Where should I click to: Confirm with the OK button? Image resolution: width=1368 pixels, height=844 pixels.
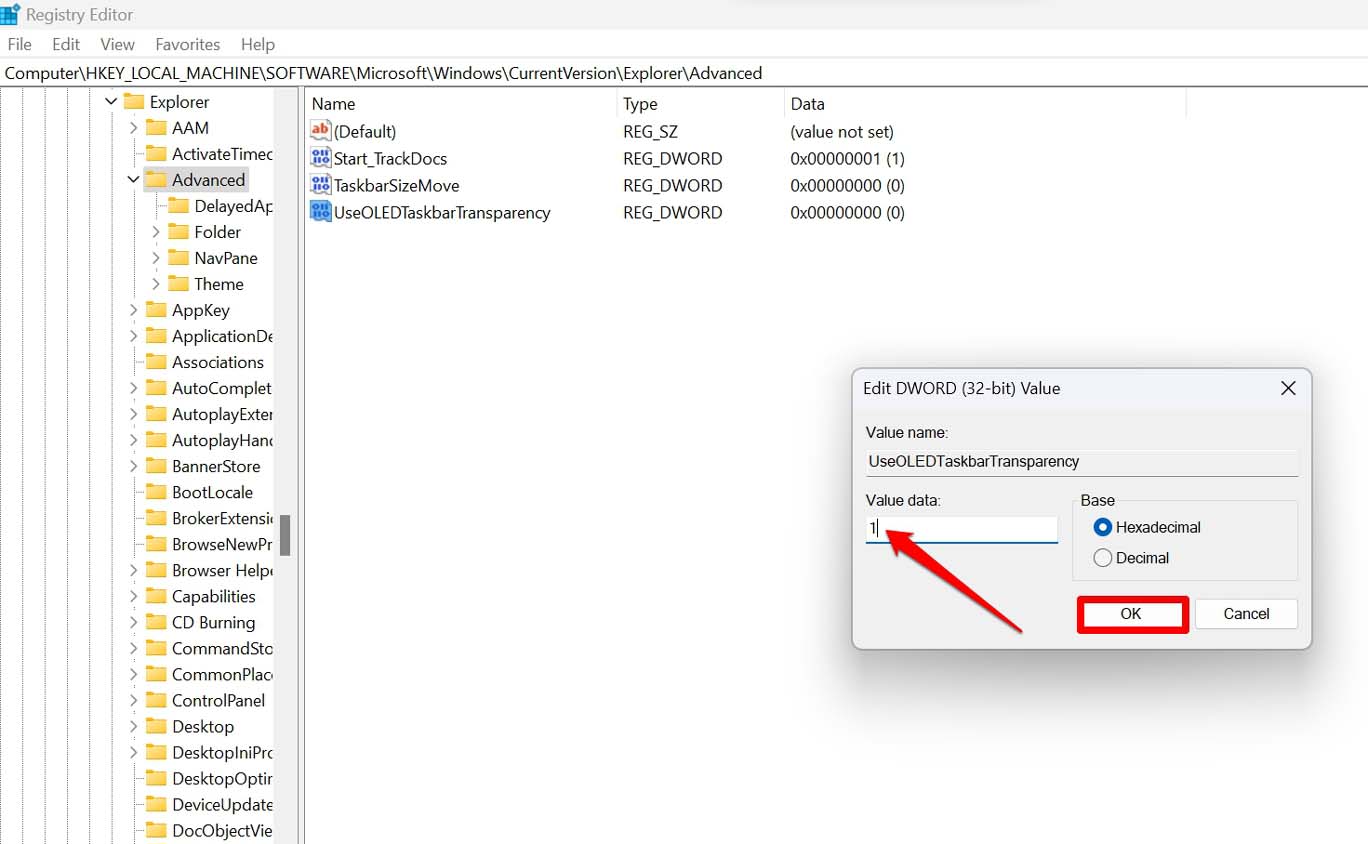pyautogui.click(x=1131, y=613)
